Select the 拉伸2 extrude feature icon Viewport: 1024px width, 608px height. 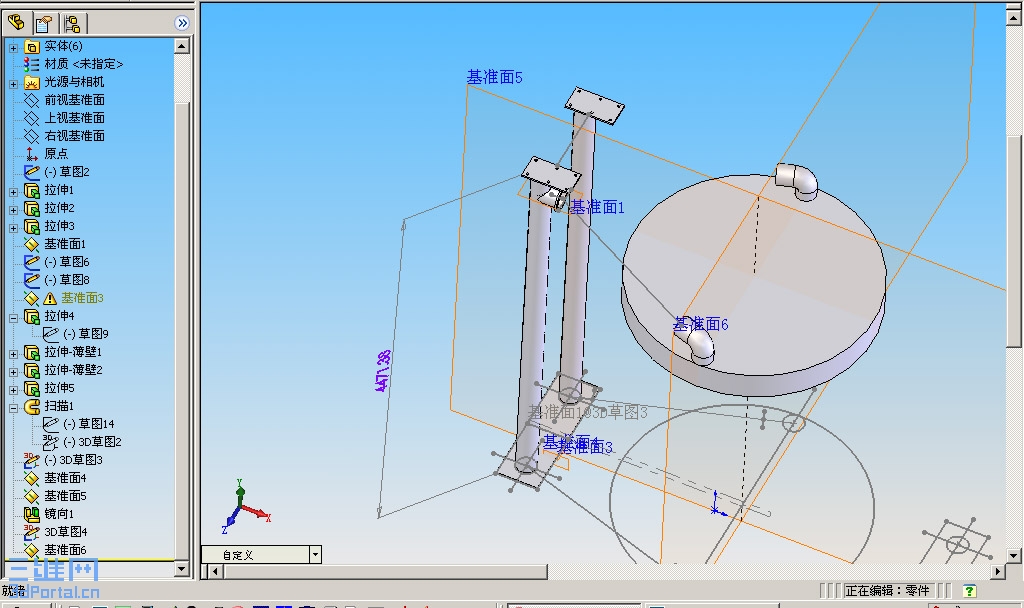pos(31,208)
